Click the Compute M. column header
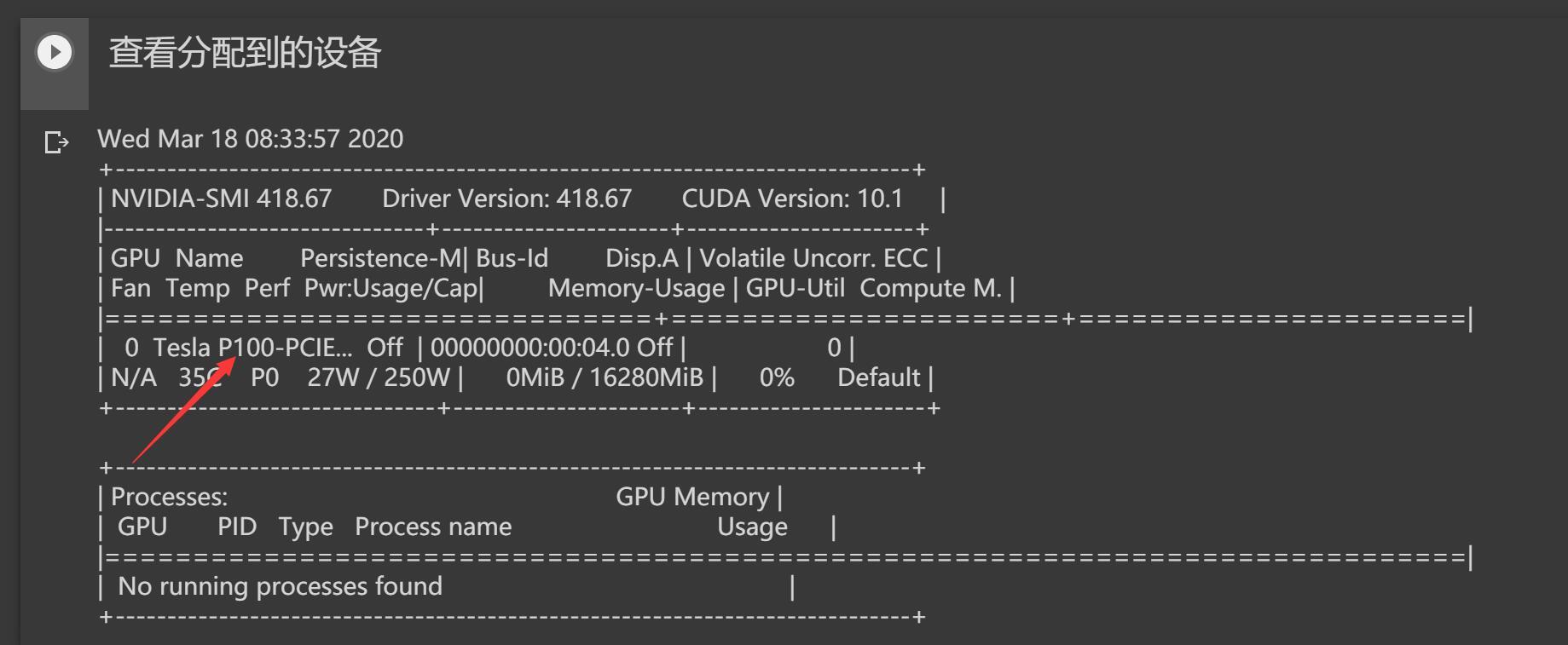The image size is (1568, 645). [930, 288]
